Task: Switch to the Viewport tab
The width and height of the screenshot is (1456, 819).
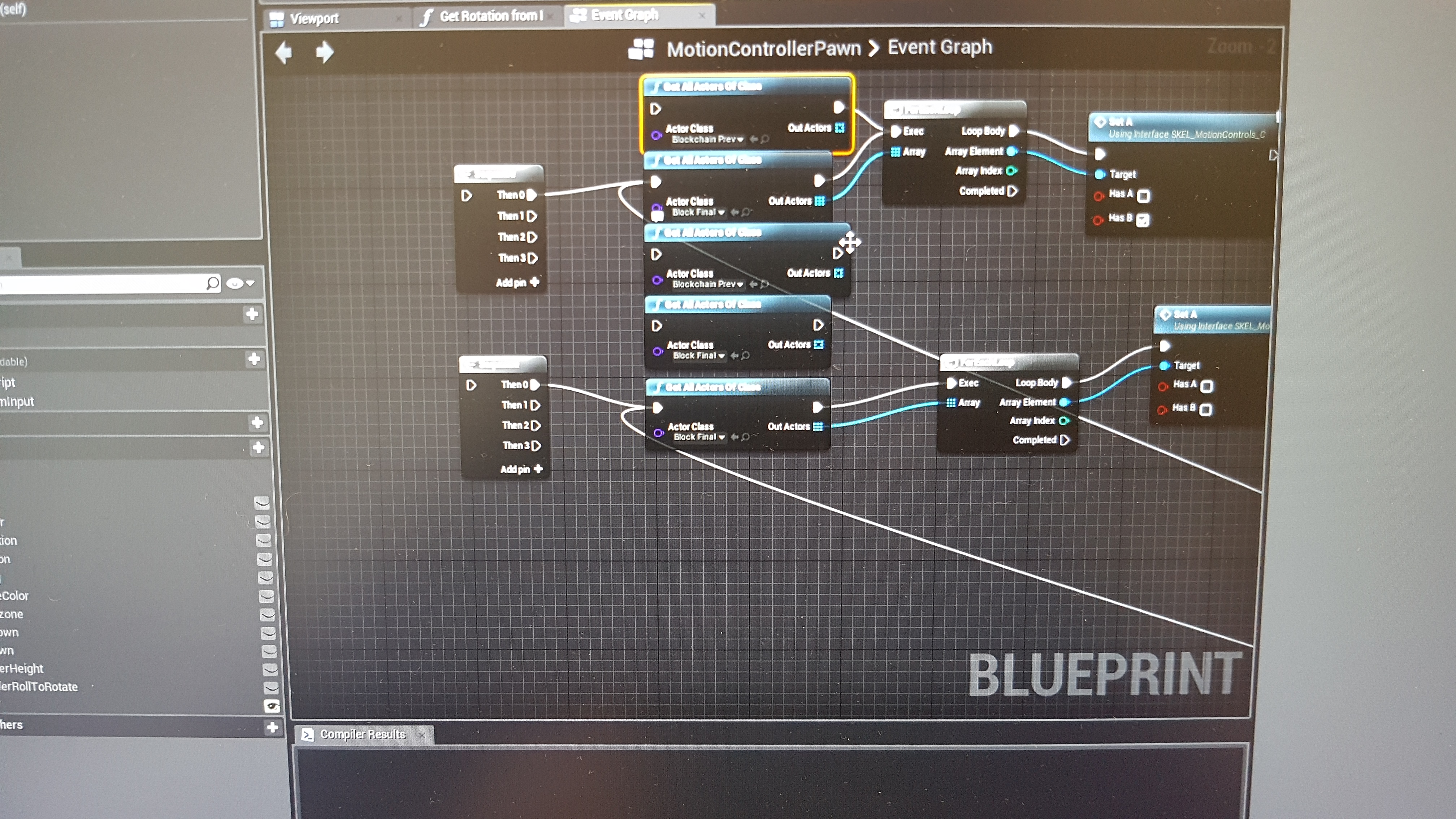Action: pos(314,19)
